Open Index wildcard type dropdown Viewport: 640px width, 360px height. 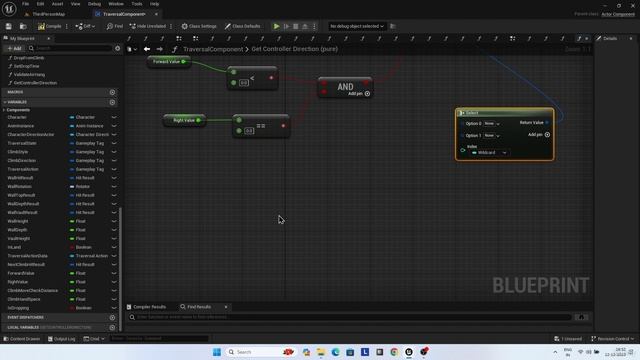click(x=489, y=153)
